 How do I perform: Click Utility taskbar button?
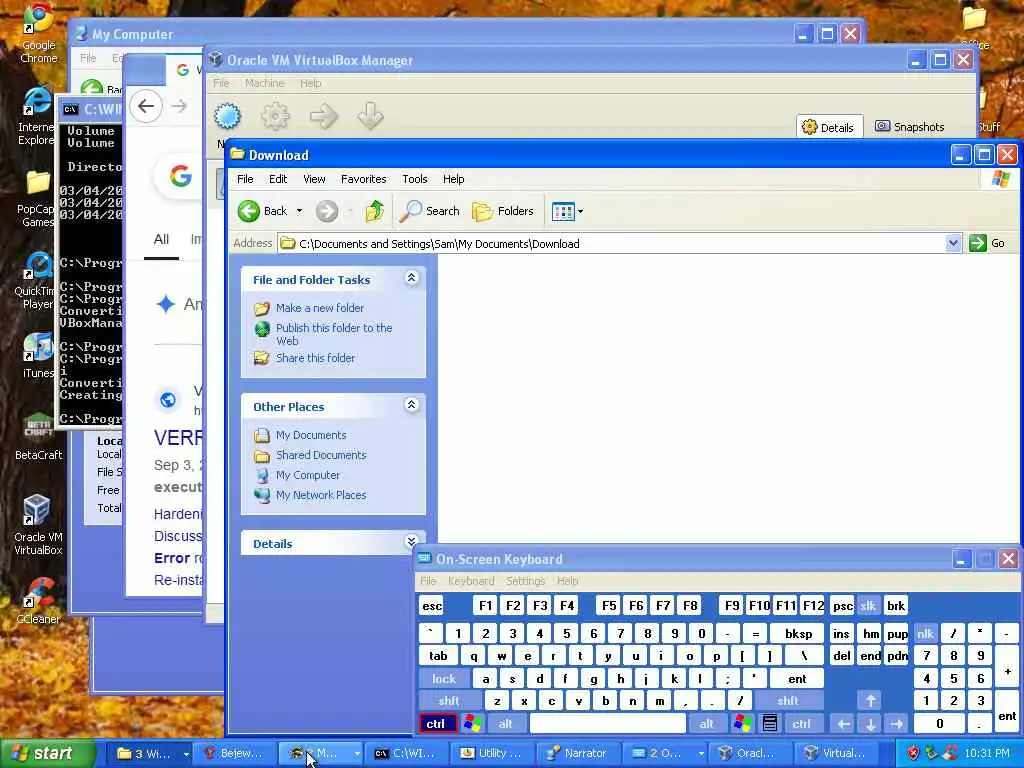pos(494,753)
